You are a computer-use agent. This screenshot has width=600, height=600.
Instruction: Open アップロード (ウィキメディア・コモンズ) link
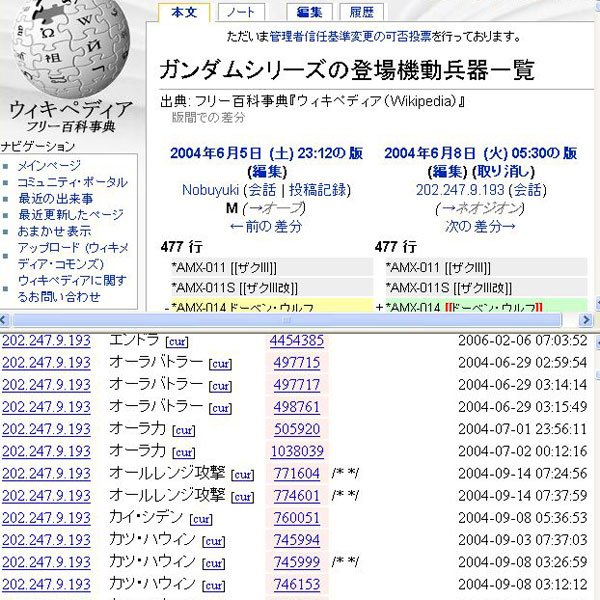coord(73,256)
